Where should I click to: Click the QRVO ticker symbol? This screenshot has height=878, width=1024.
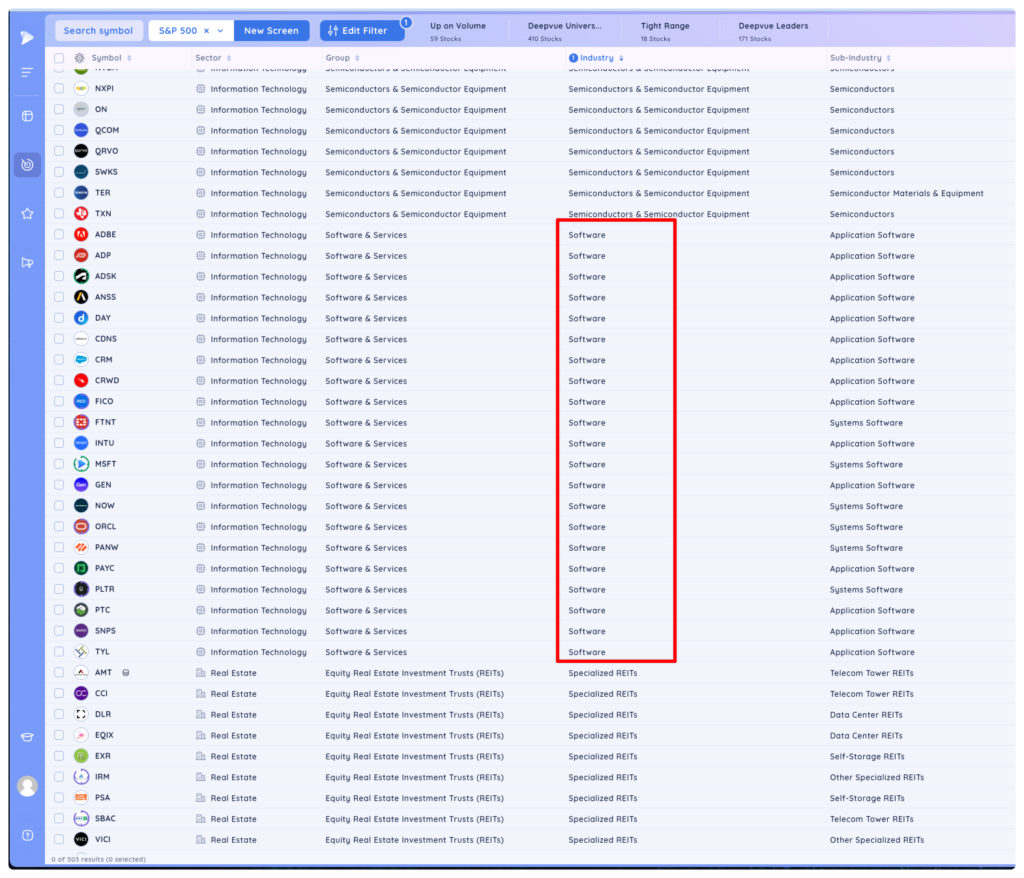(106, 151)
